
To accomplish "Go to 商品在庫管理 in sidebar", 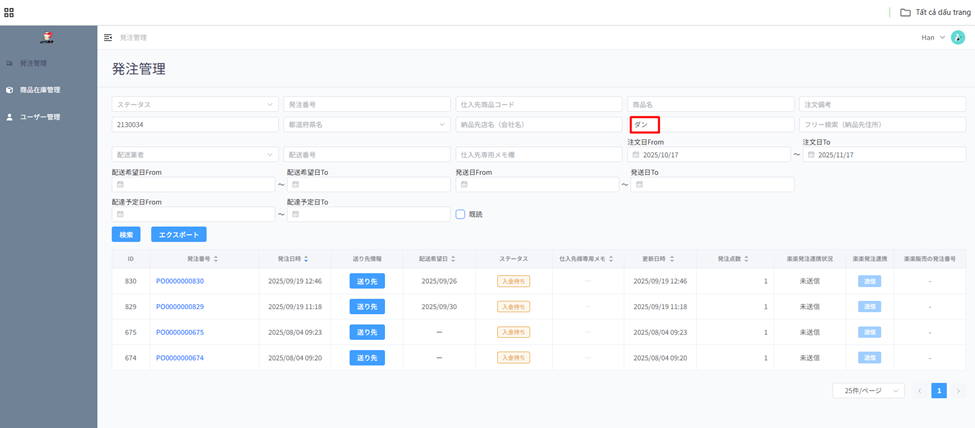I will tap(40, 90).
